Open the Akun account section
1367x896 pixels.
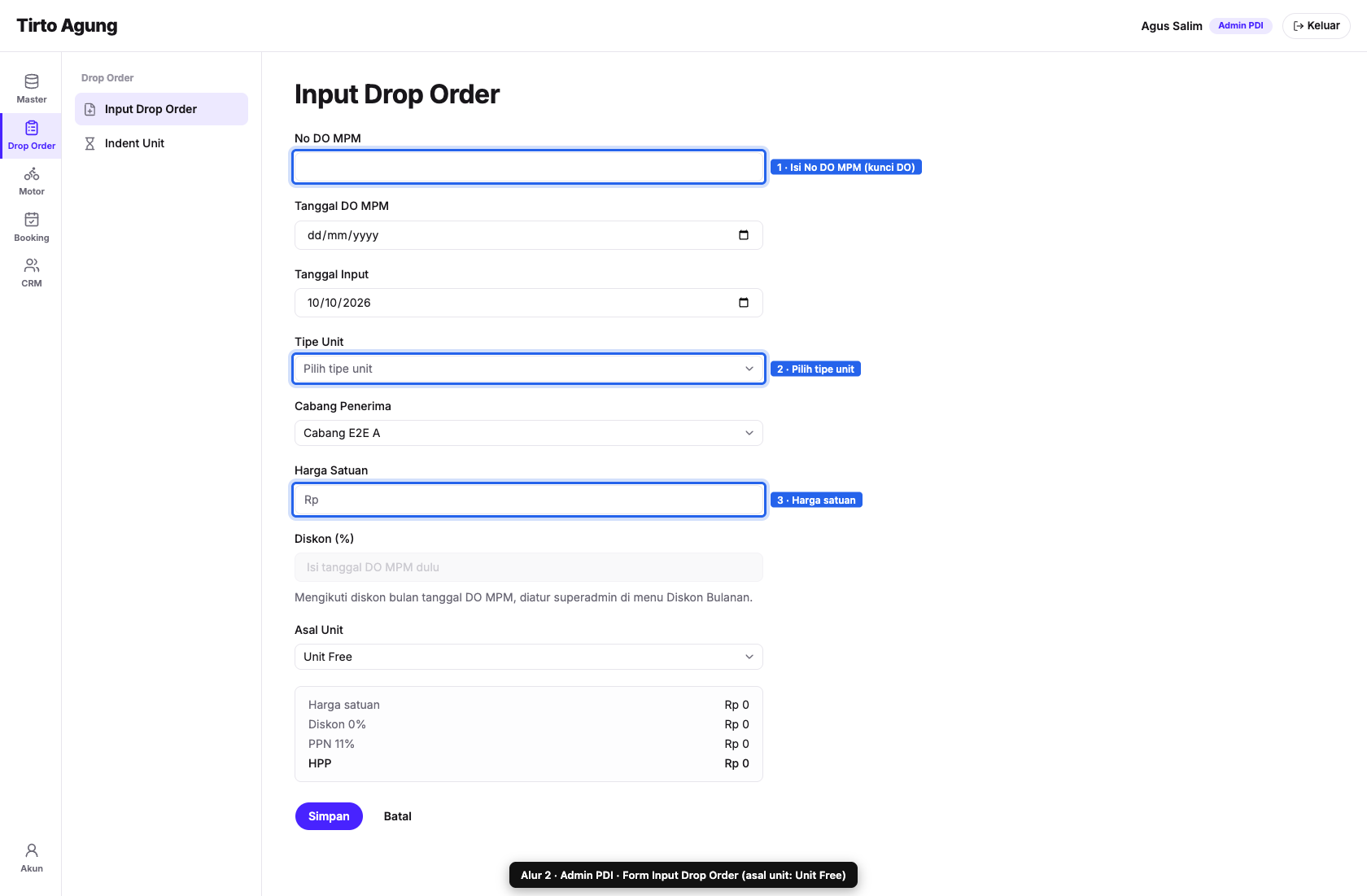pyautogui.click(x=31, y=859)
